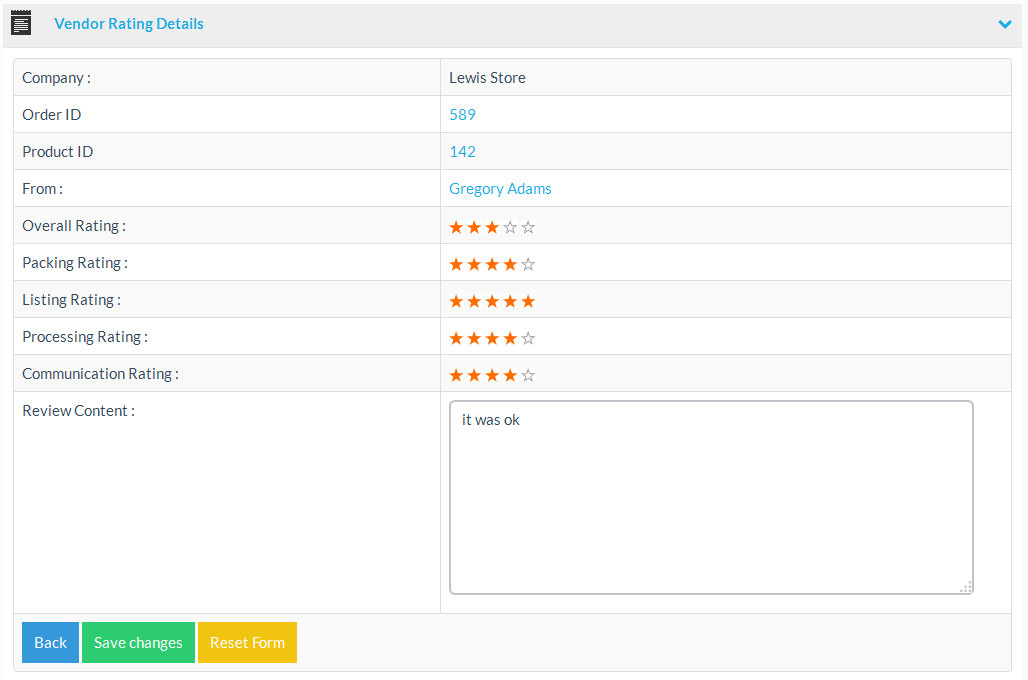
Task: Open order ID 589 link
Action: coord(462,115)
